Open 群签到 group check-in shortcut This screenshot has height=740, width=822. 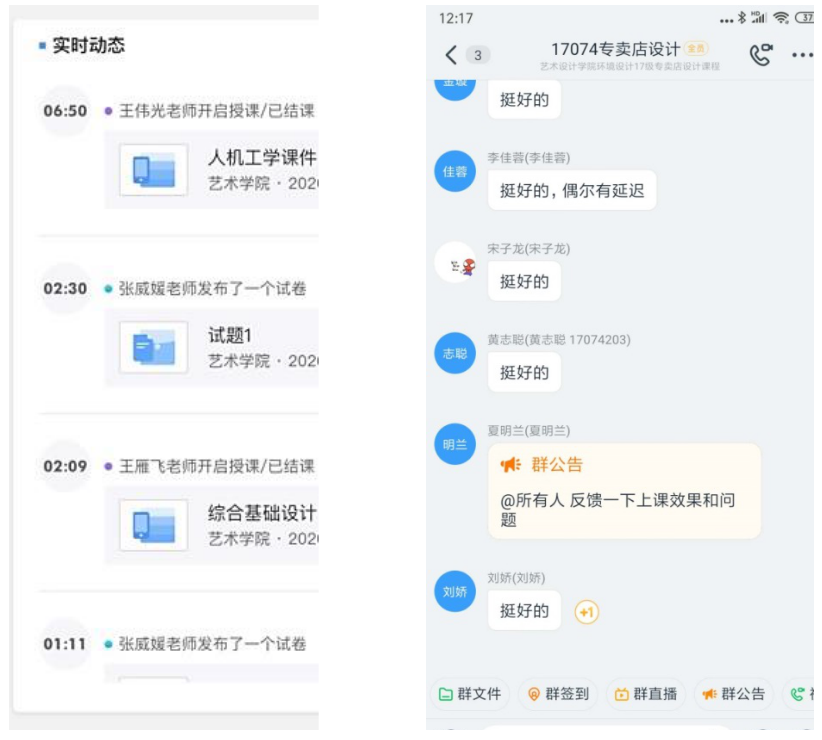[x=558, y=694]
